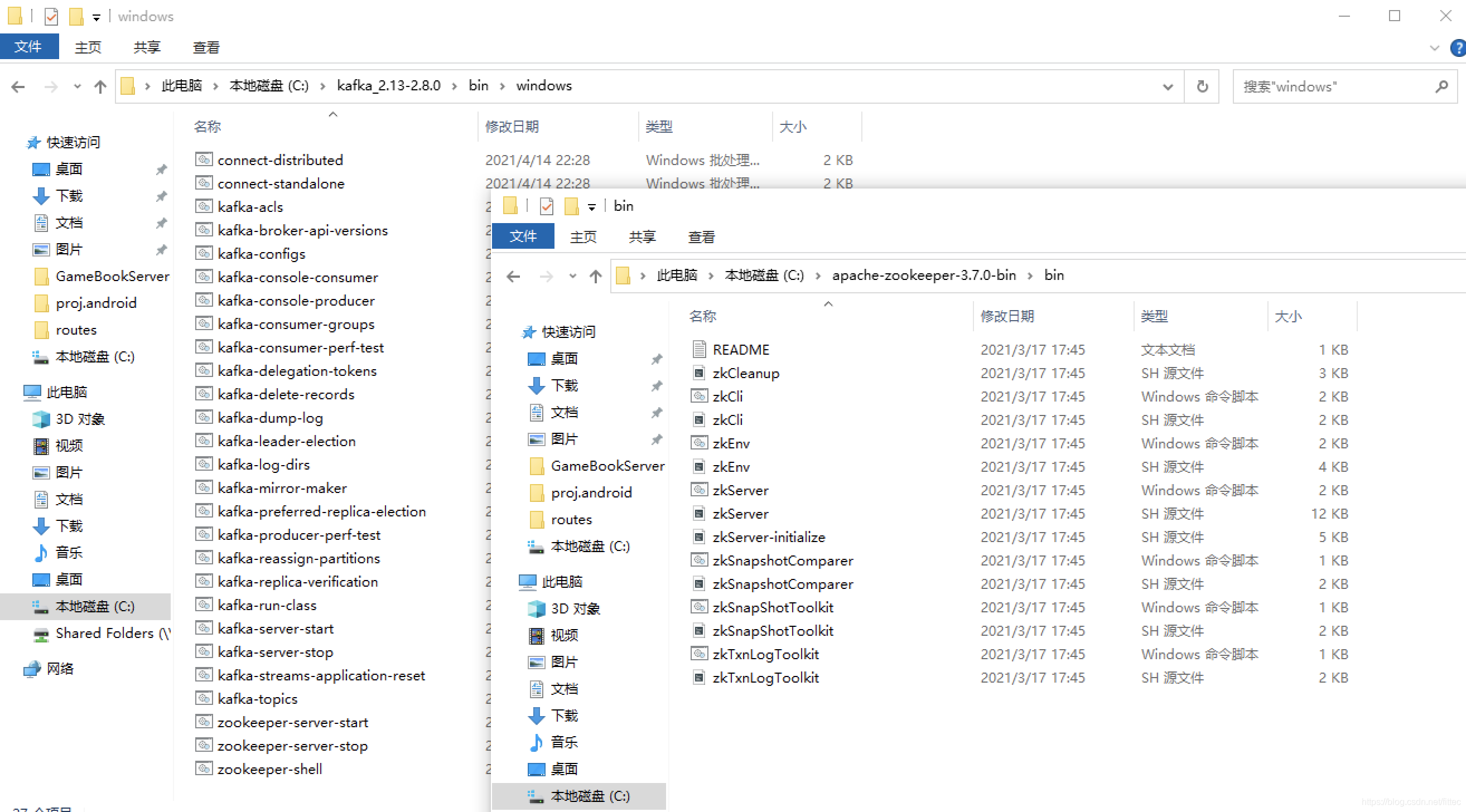Select zkServer-initialize SH file icon
The width and height of the screenshot is (1466, 812).
pos(700,536)
